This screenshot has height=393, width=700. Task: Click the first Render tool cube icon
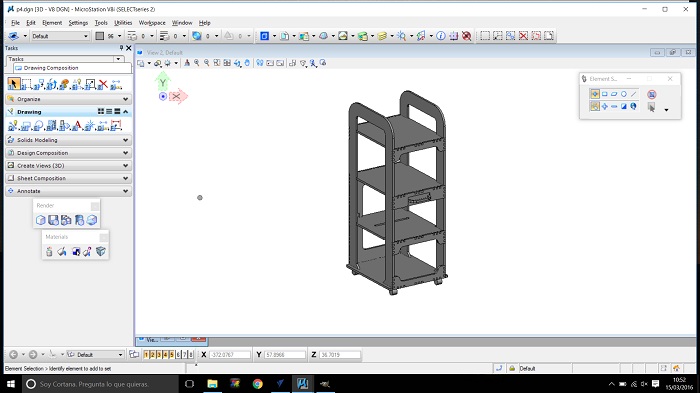(41, 220)
